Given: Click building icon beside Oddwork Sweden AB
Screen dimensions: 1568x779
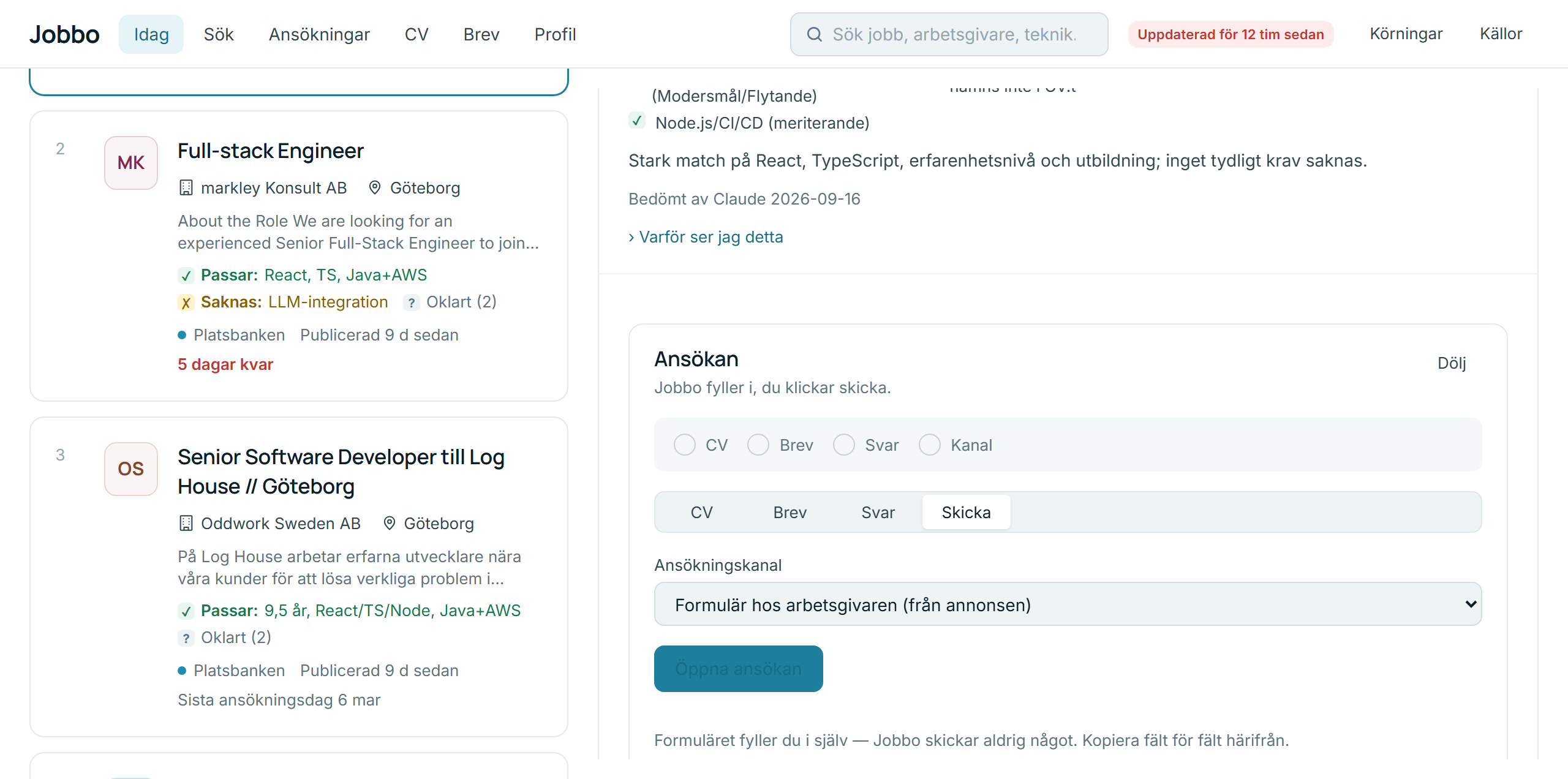Looking at the screenshot, I should point(186,524).
